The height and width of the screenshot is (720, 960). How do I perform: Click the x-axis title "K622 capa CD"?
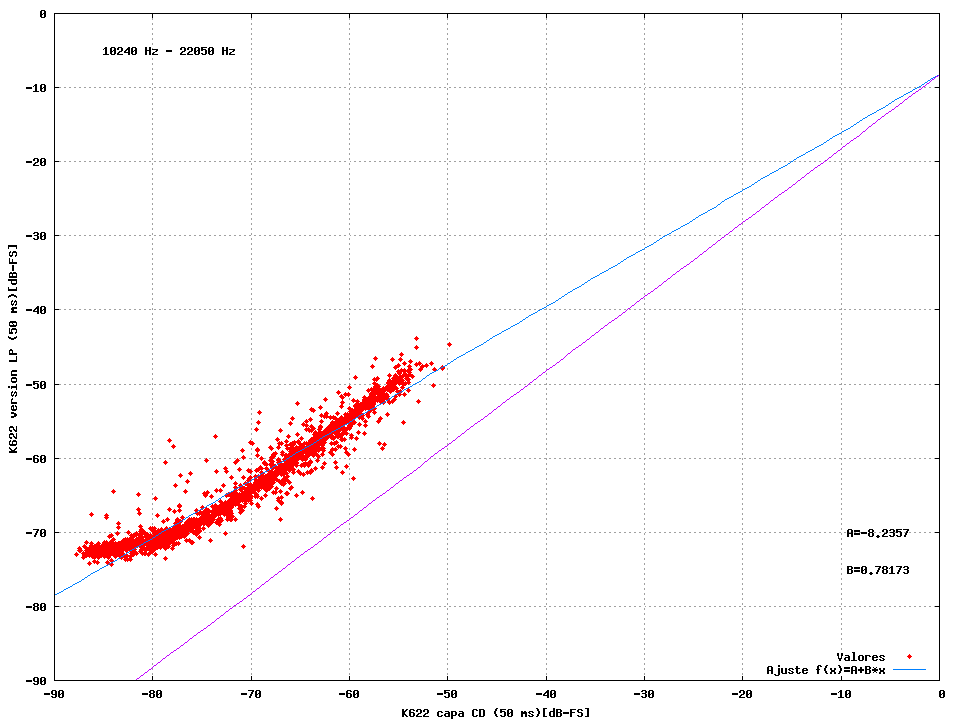pyautogui.click(x=495, y=713)
